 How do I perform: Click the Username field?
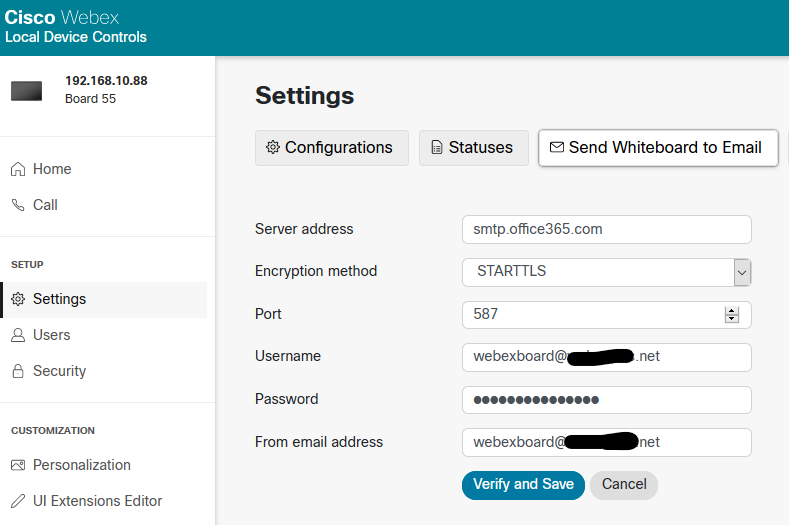pos(606,357)
